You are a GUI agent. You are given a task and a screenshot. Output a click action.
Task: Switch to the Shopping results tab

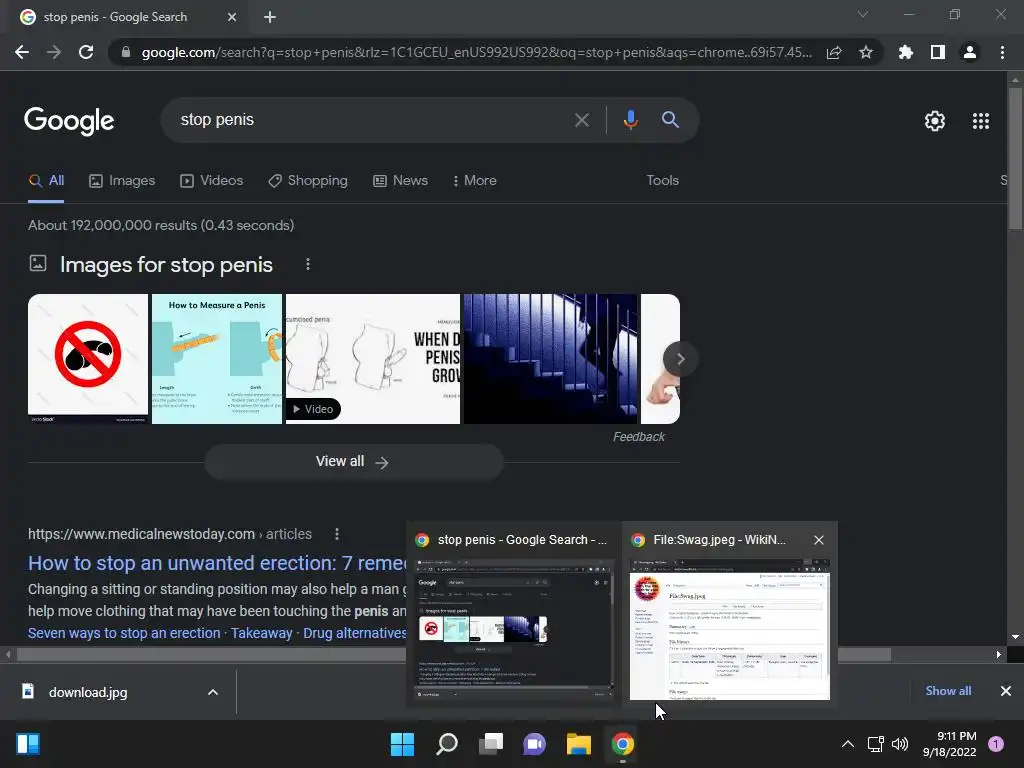tap(308, 180)
